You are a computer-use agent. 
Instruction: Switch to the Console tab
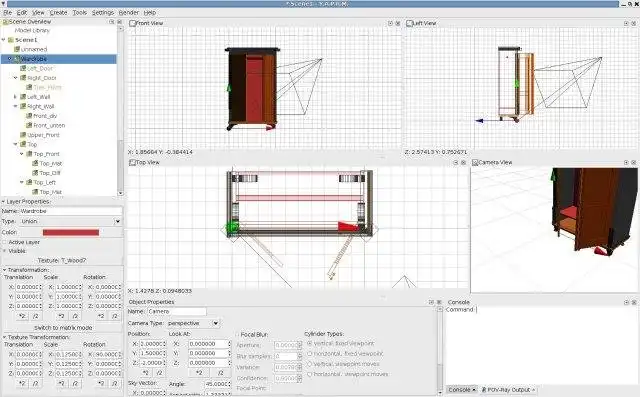pos(462,390)
